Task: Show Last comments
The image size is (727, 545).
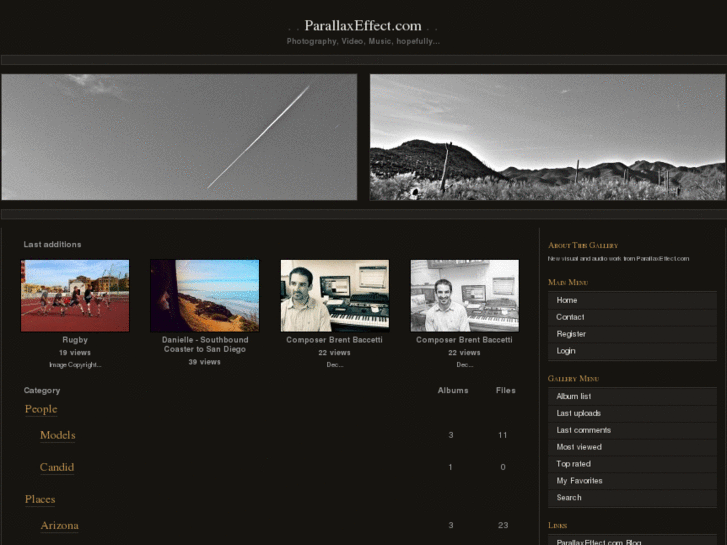Action: [632, 430]
